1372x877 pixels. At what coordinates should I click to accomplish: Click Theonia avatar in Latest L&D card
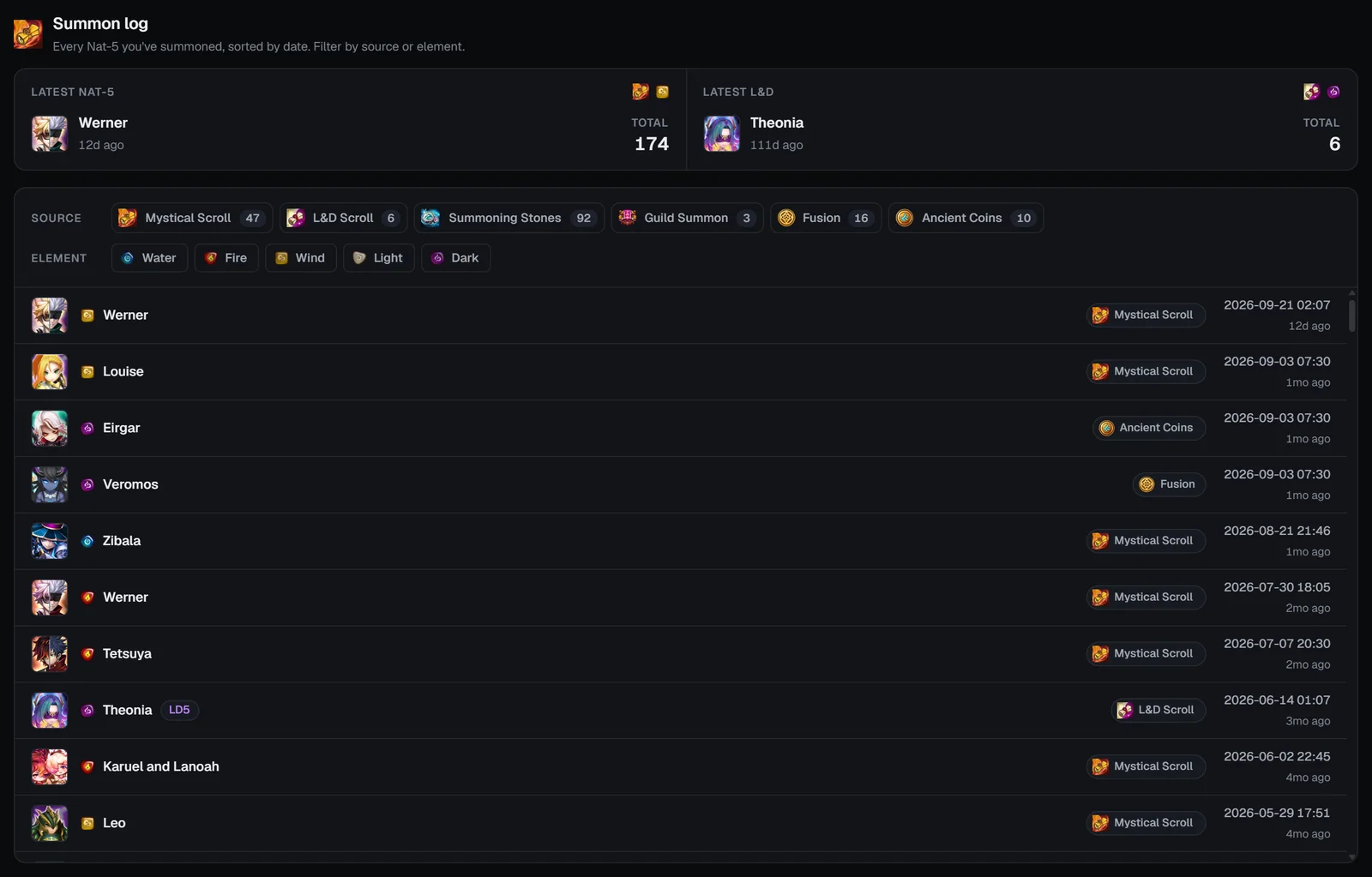[x=721, y=134]
